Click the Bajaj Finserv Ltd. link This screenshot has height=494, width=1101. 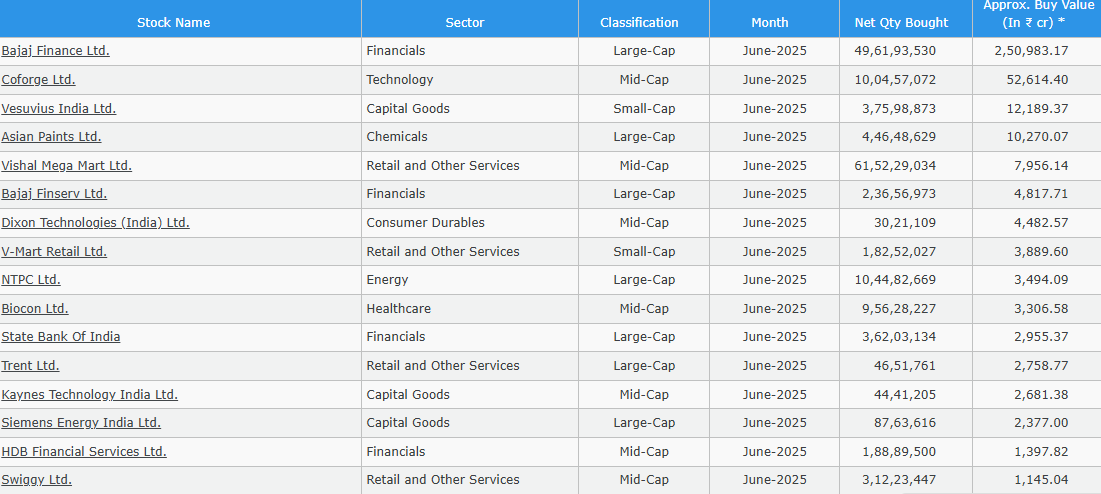pos(54,194)
